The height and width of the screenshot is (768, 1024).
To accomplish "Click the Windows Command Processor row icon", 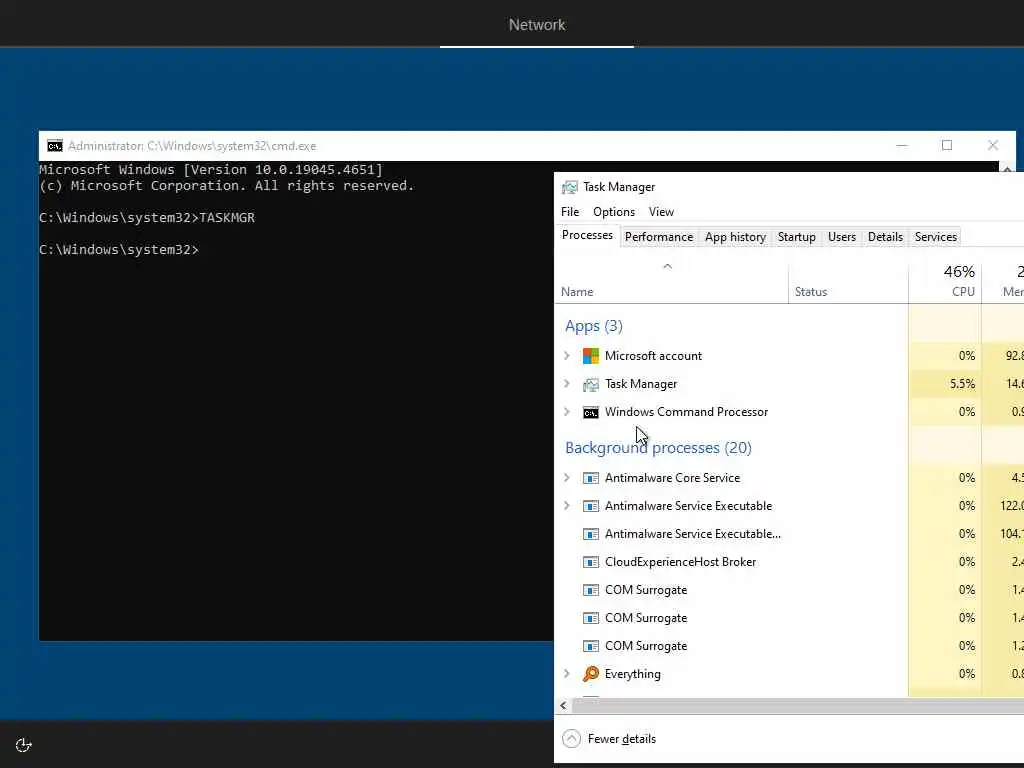I will coord(590,412).
